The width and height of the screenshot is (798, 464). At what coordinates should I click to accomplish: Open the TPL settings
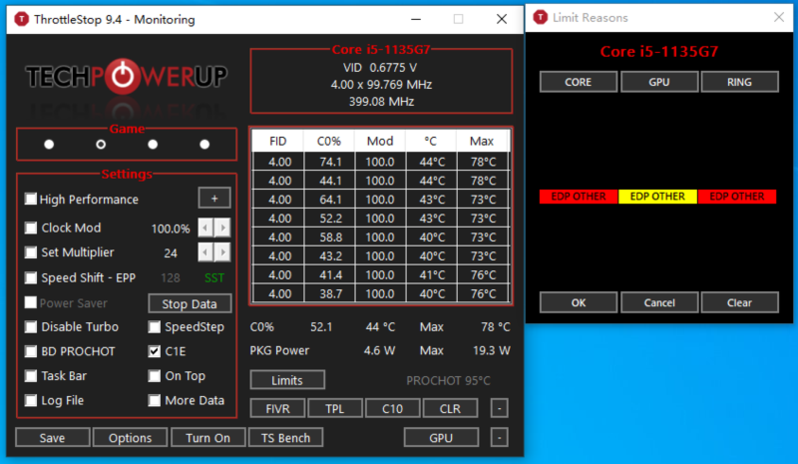[335, 409]
